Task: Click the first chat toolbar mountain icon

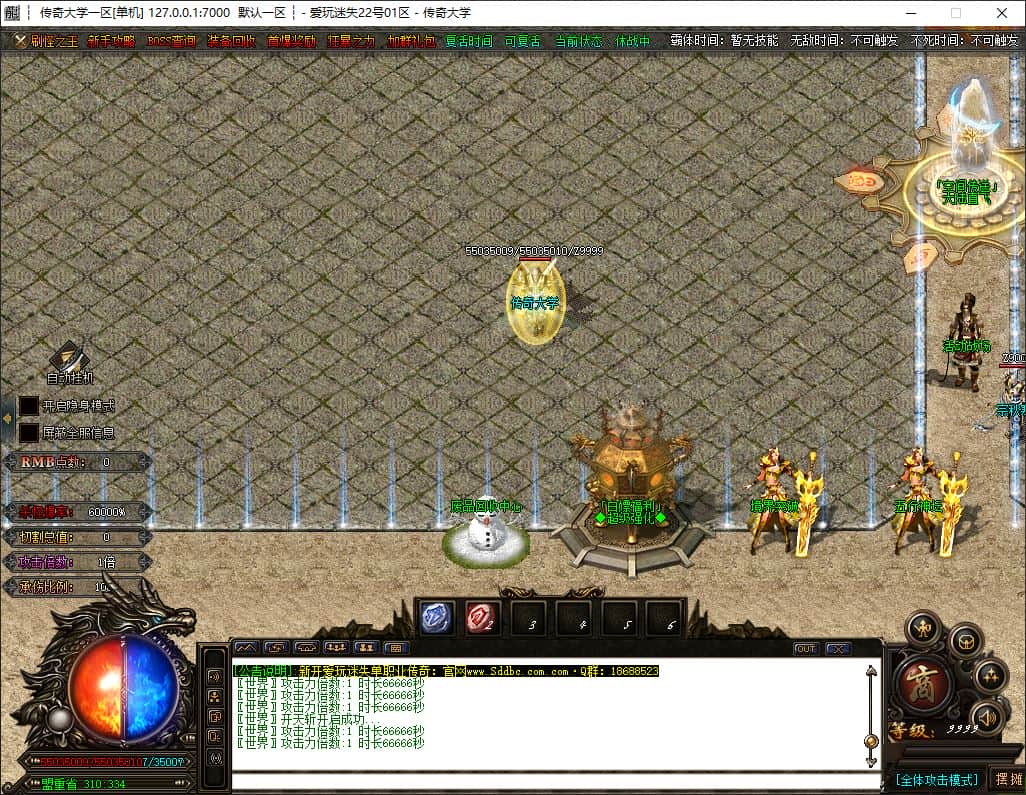Action: point(247,648)
